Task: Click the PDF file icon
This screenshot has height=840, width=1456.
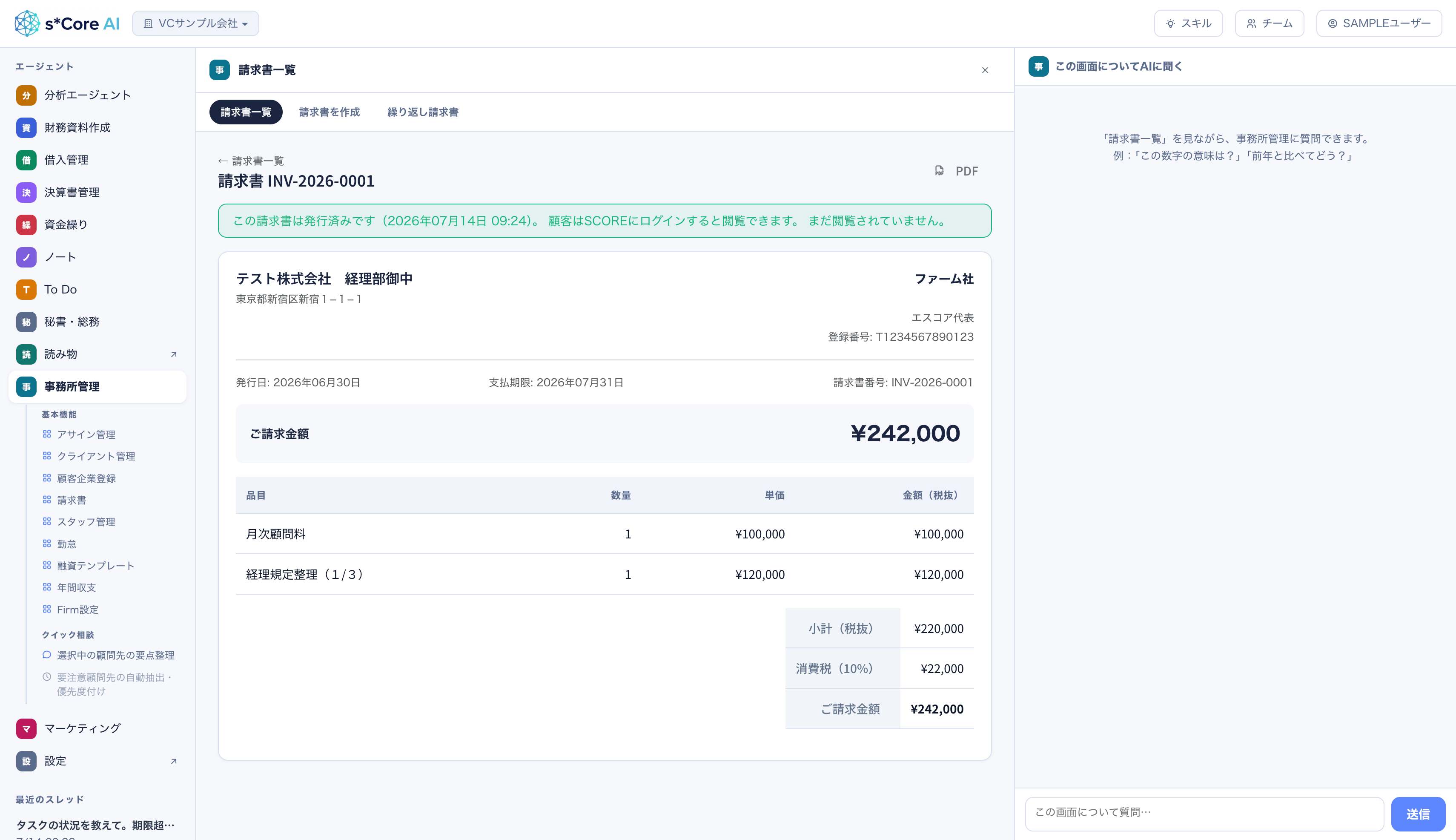Action: click(x=939, y=171)
